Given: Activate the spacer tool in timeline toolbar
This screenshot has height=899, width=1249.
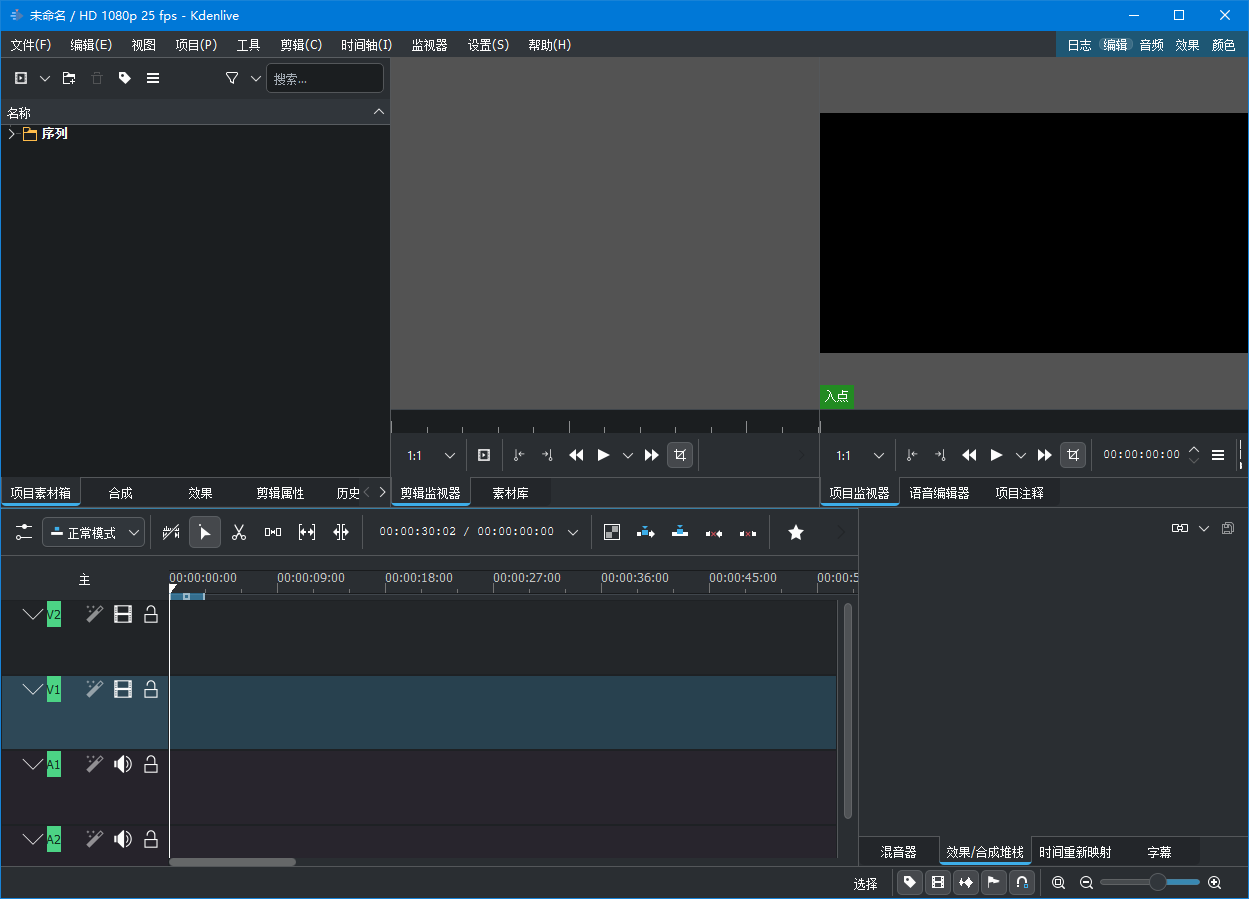Looking at the screenshot, I should 273,533.
